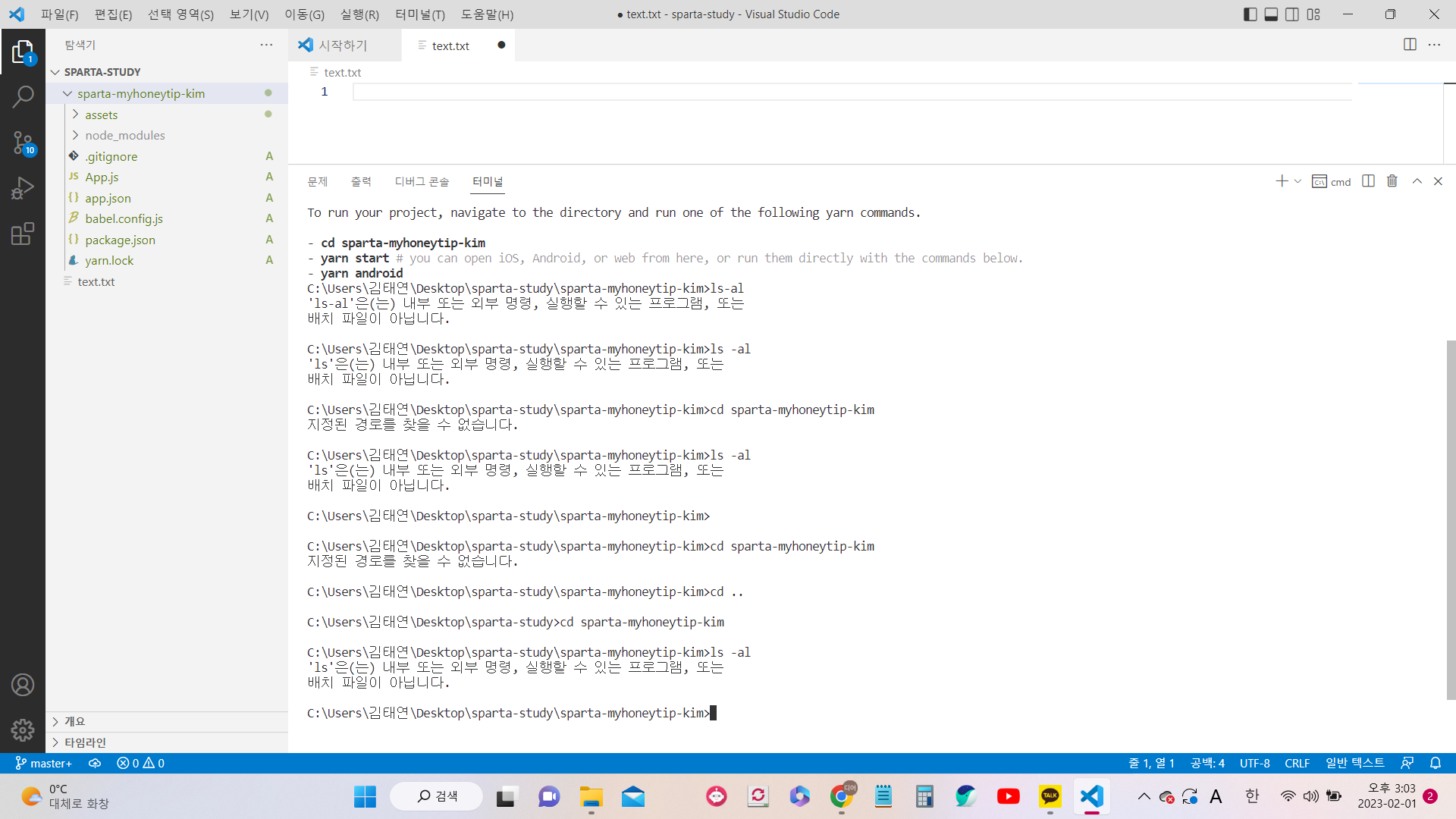Kill the terminal with trash icon

point(1392,181)
